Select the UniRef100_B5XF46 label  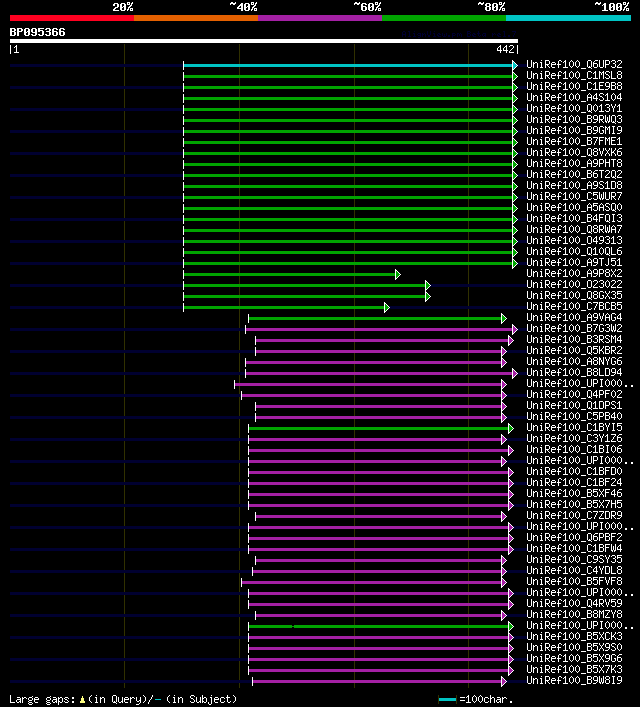pos(574,493)
